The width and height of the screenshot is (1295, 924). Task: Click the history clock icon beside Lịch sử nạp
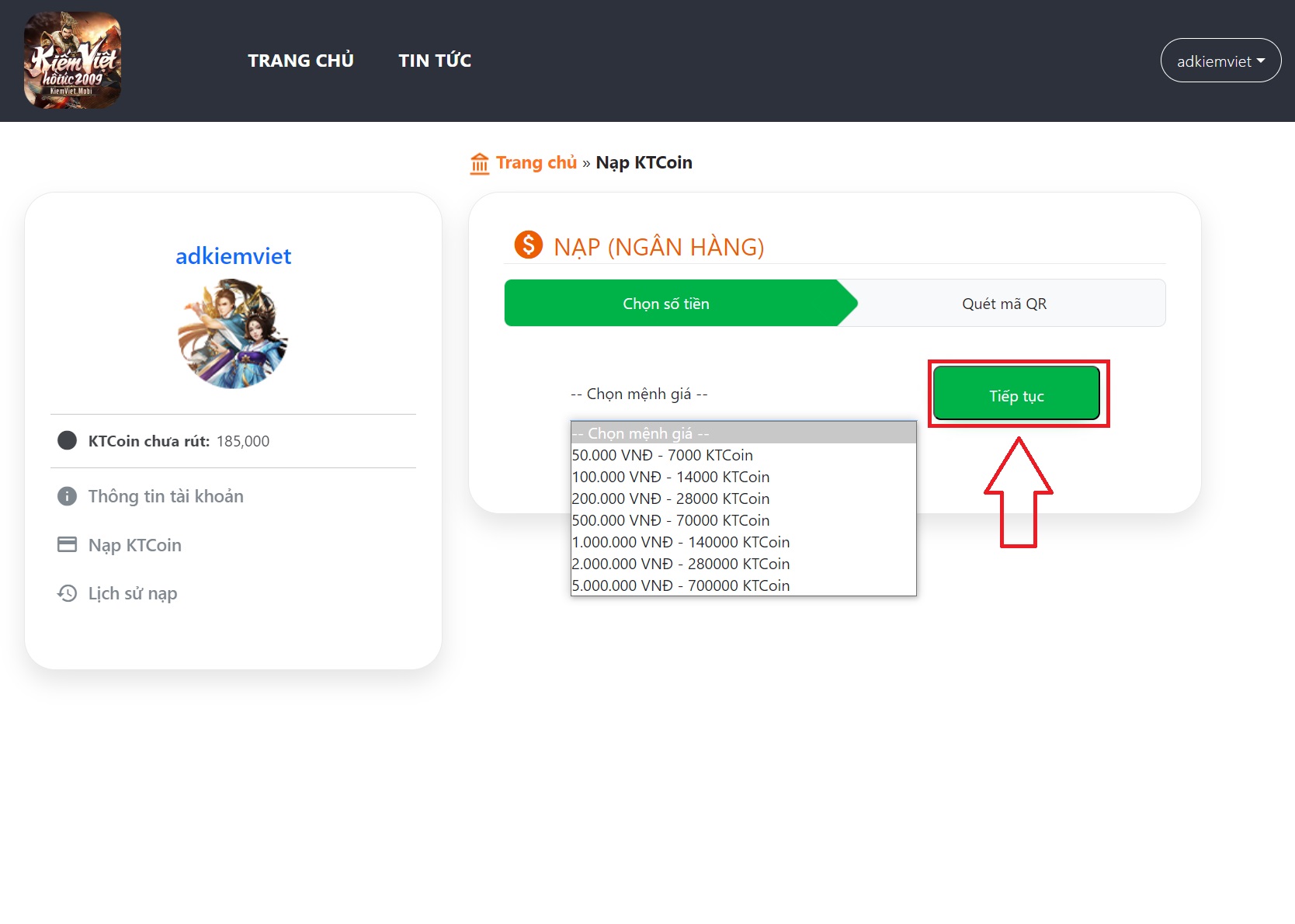[x=68, y=593]
